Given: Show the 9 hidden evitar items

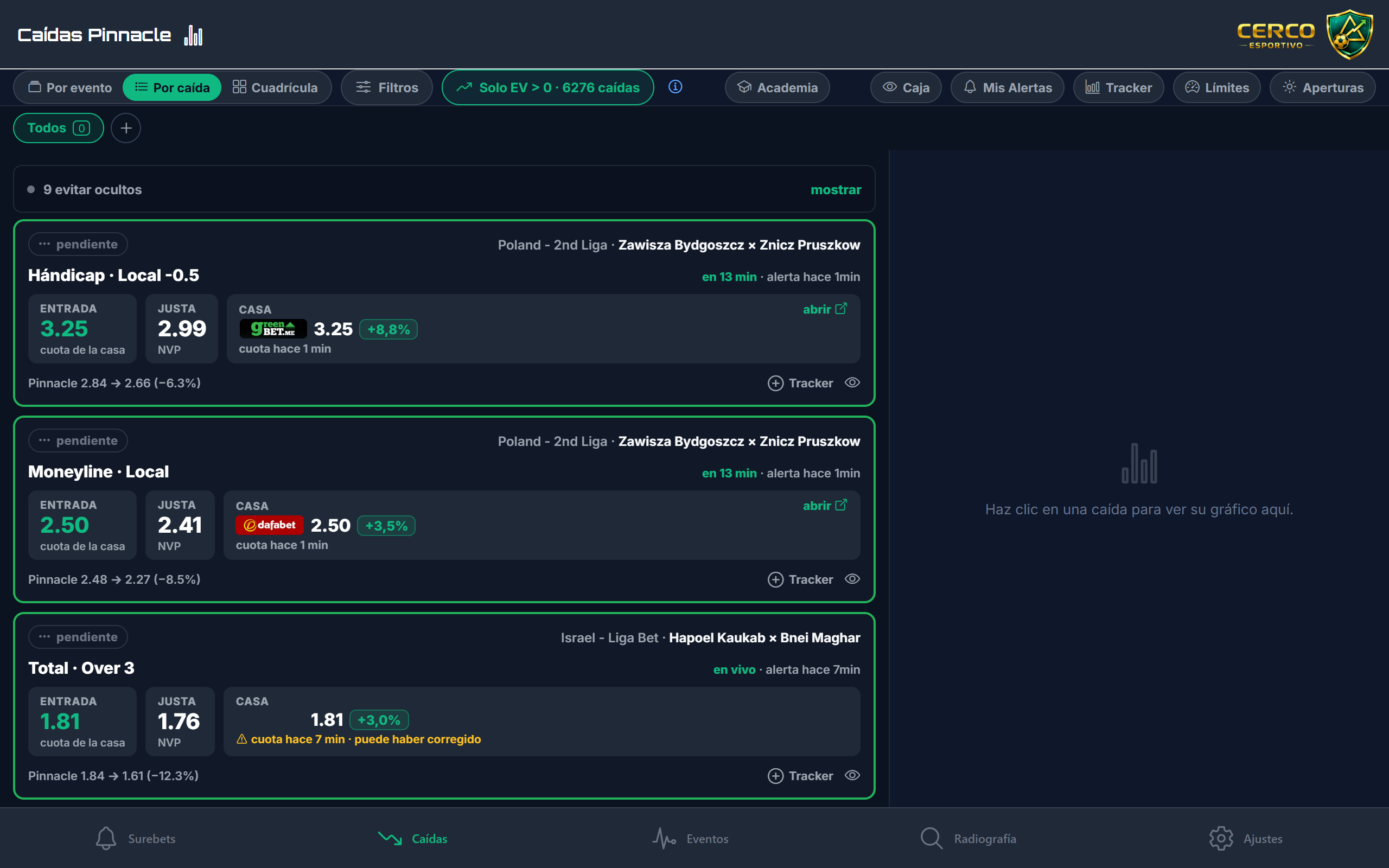Looking at the screenshot, I should (836, 189).
